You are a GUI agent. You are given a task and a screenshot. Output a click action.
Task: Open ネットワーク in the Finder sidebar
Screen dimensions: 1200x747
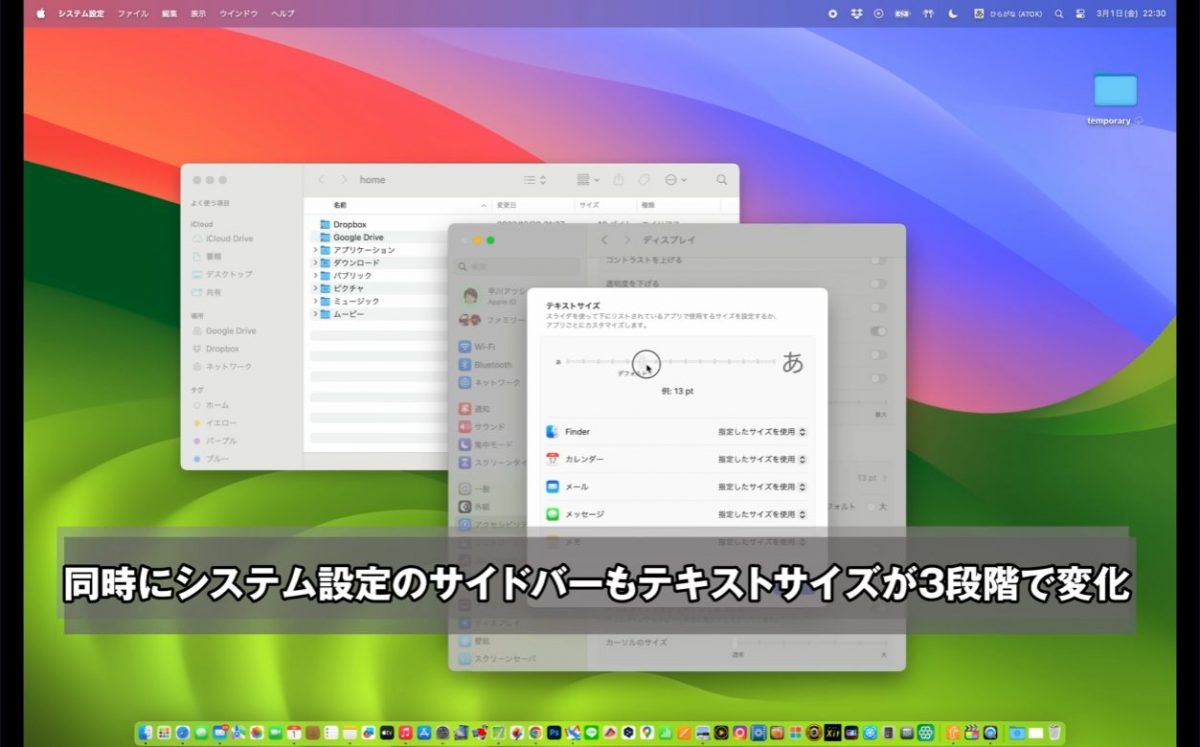coord(222,367)
